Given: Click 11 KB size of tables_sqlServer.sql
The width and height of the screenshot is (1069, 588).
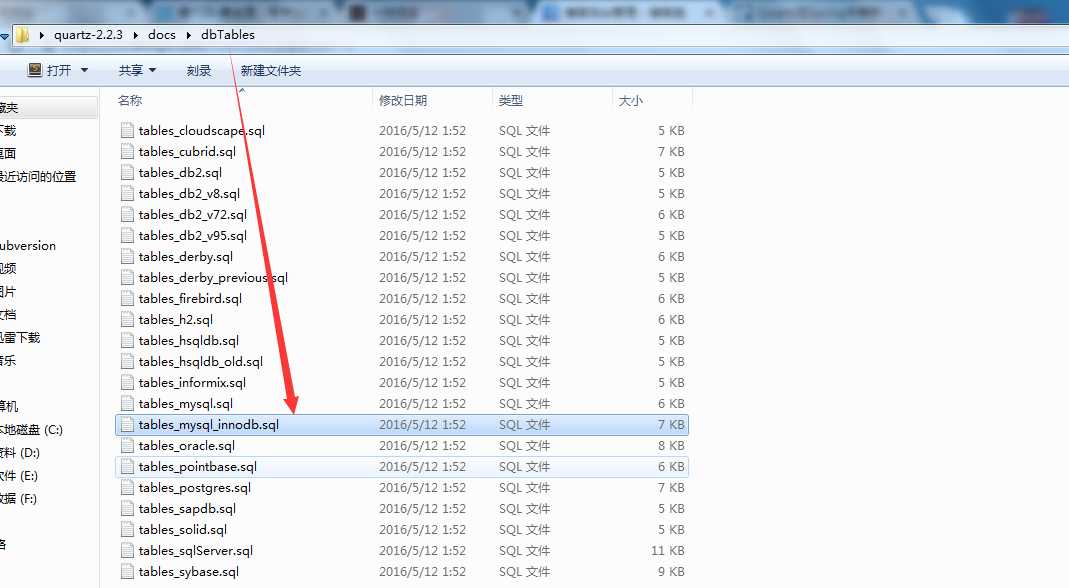Looking at the screenshot, I should tap(667, 550).
